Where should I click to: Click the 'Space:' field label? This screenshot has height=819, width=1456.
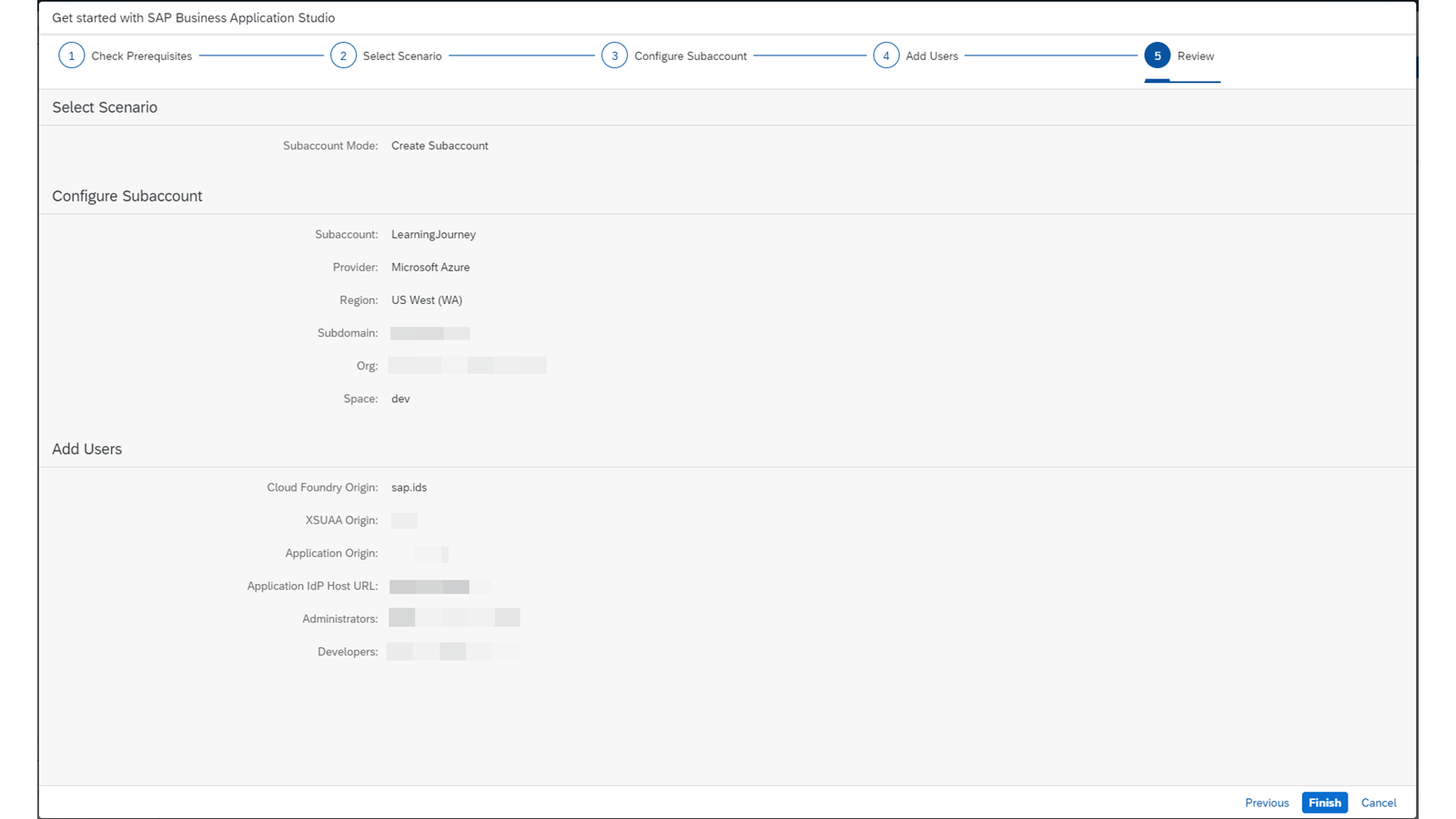[360, 399]
